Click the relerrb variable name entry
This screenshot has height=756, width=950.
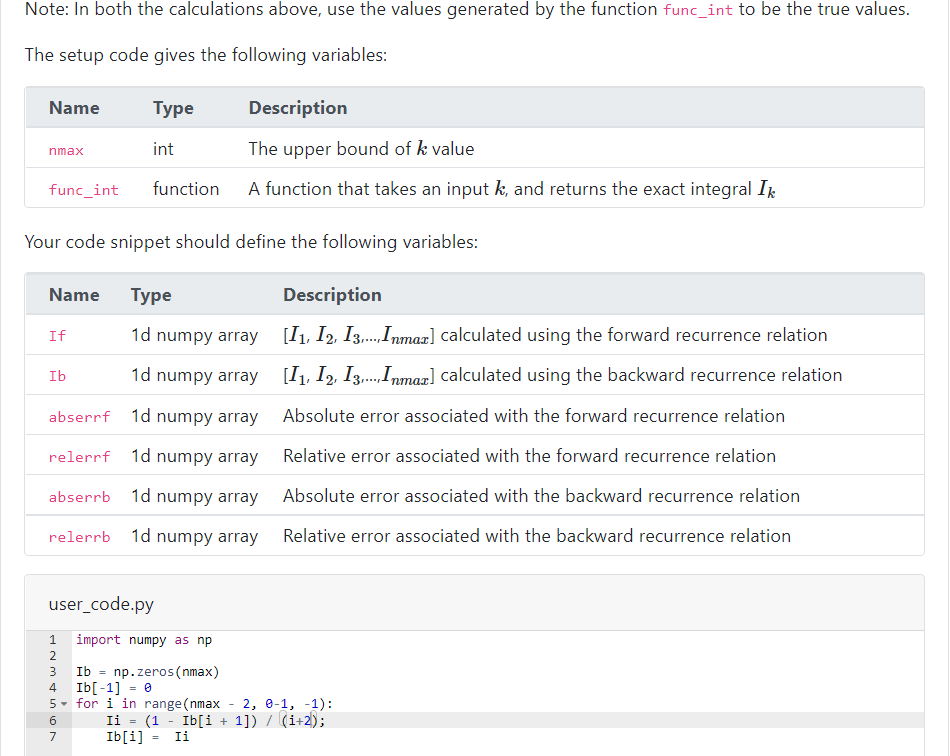[x=79, y=537]
